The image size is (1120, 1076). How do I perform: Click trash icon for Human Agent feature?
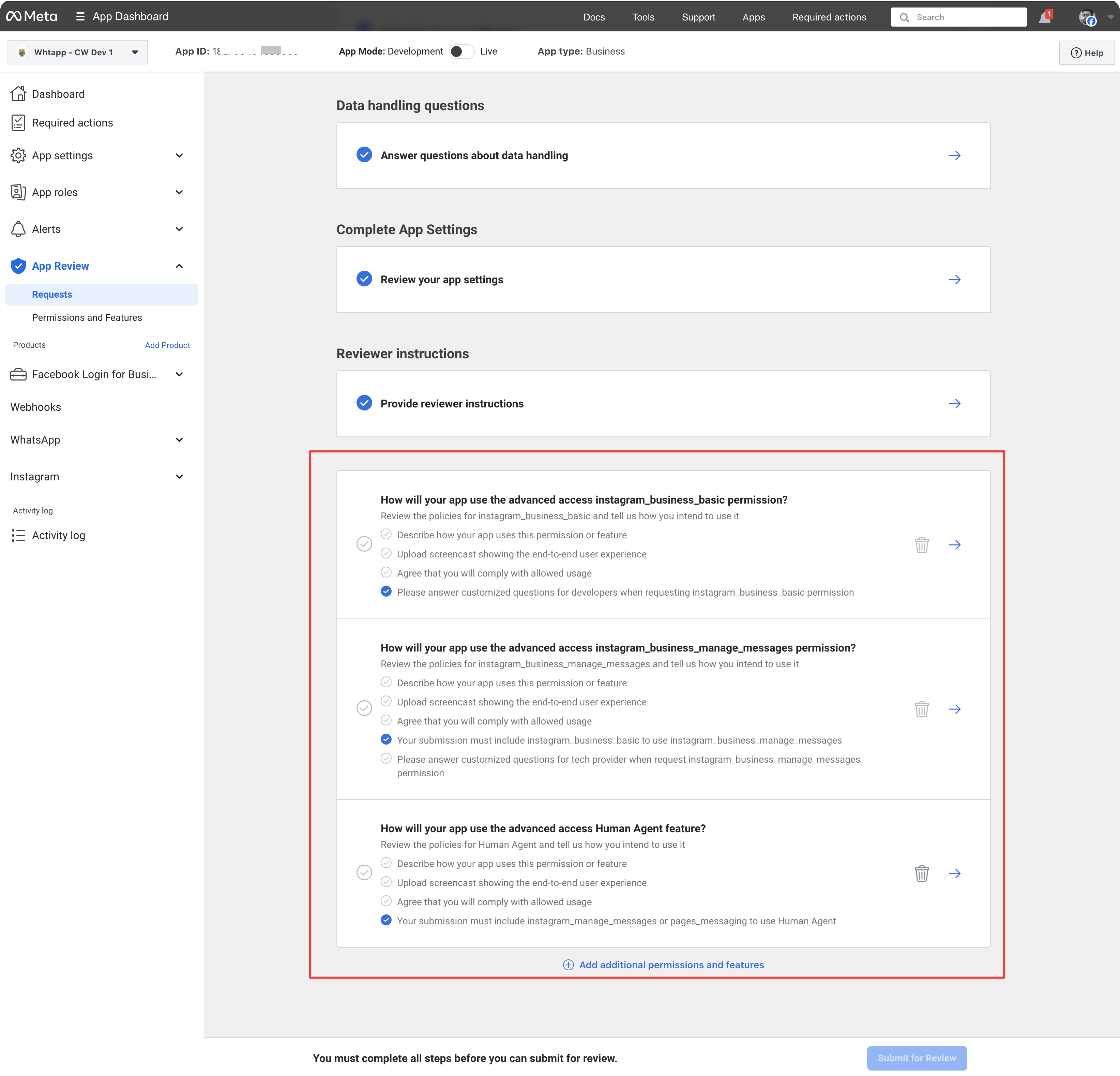(x=921, y=873)
